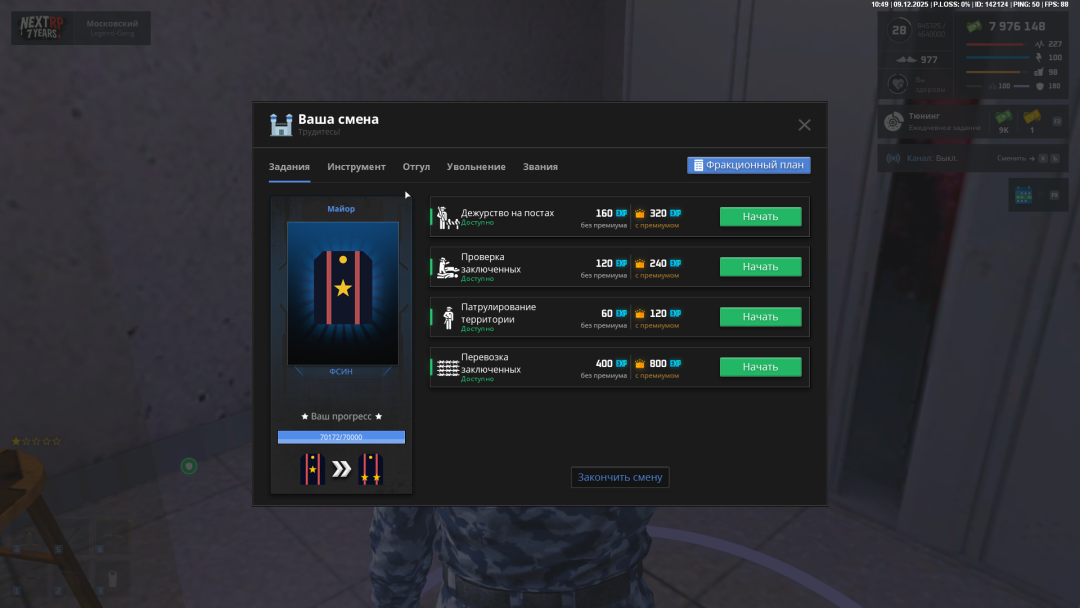
Task: Click the rank progress bar showing 70172/70000
Action: tap(341, 437)
